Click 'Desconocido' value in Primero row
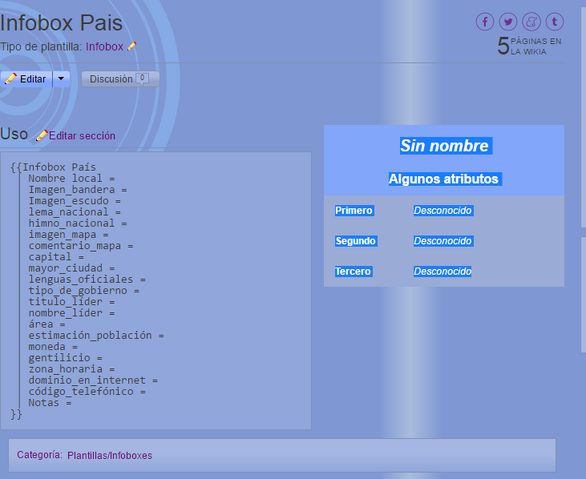This screenshot has width=586, height=479. 443,210
